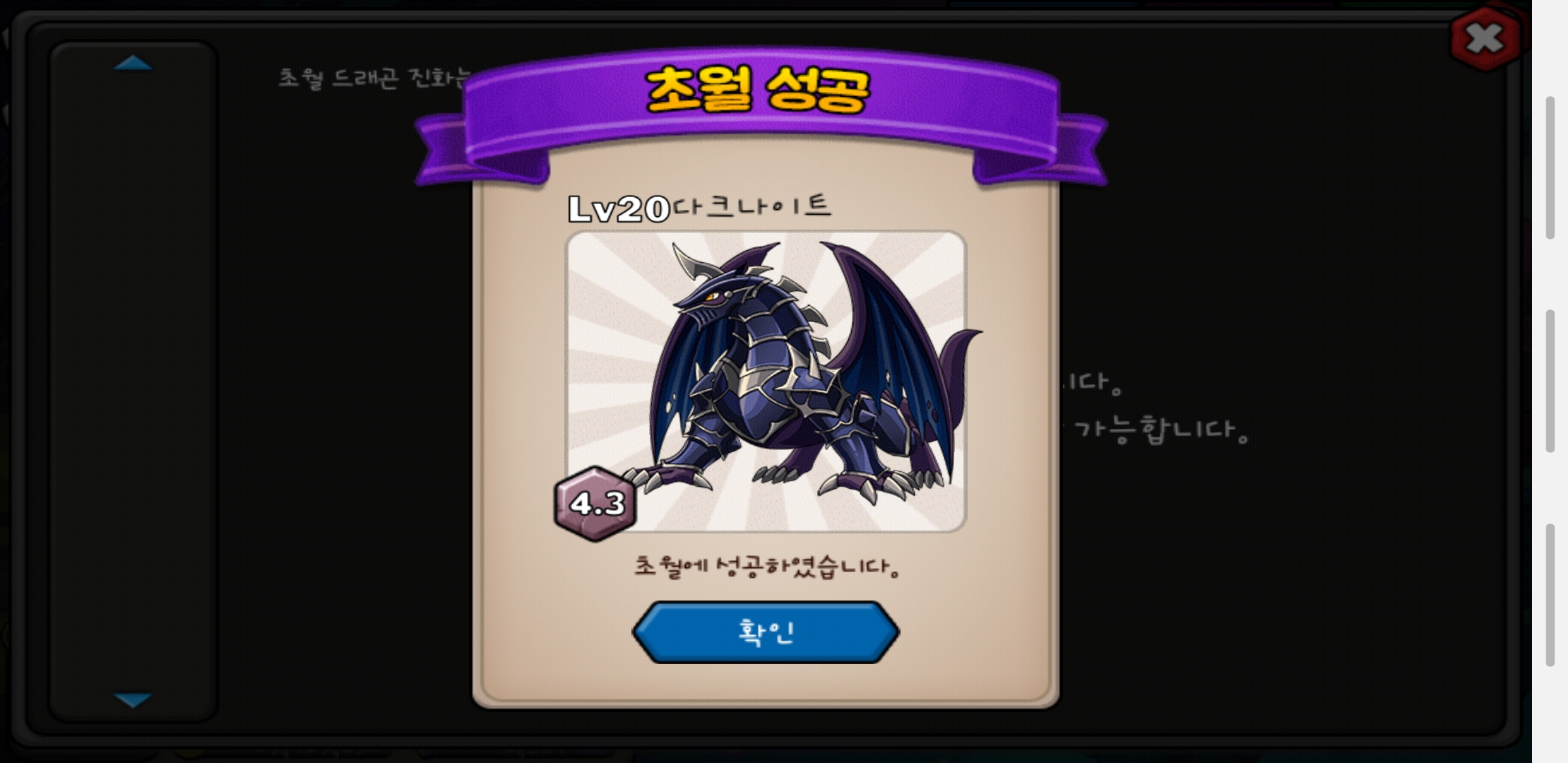Click the Lv20 level label
Screen dimensions: 1568x763
(619, 209)
